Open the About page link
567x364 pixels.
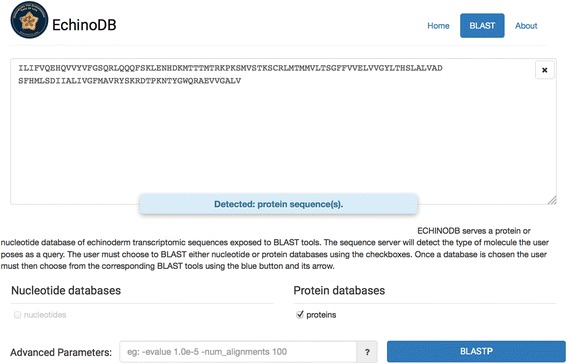pyautogui.click(x=526, y=26)
